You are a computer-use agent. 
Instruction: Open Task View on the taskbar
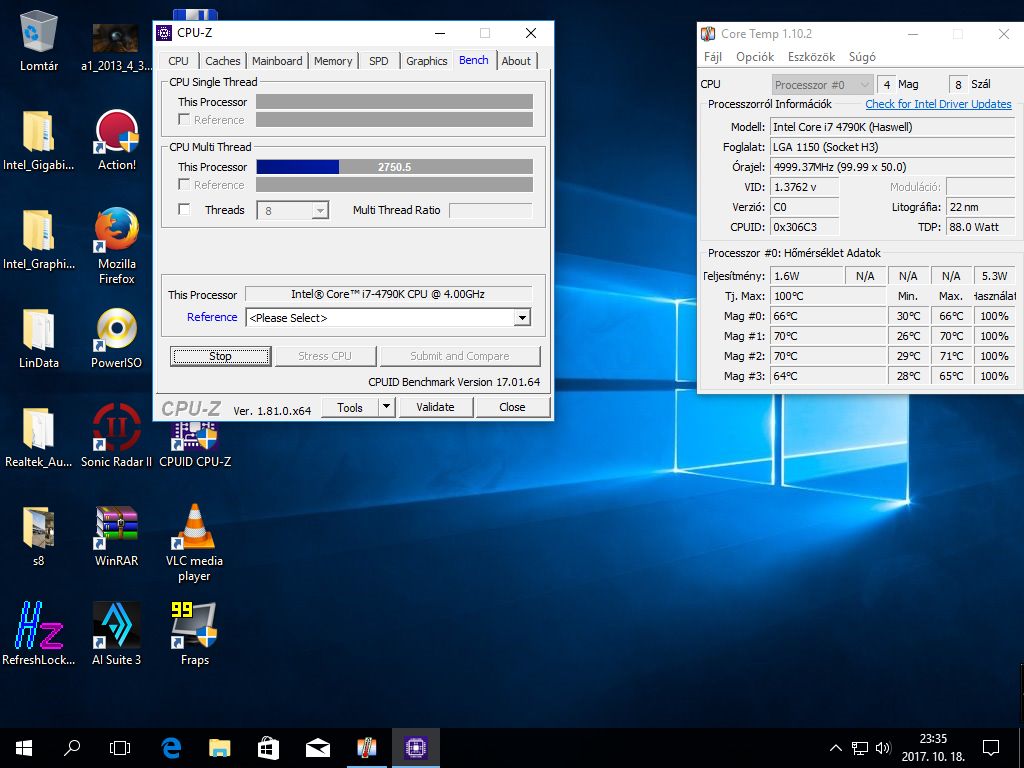[120, 748]
